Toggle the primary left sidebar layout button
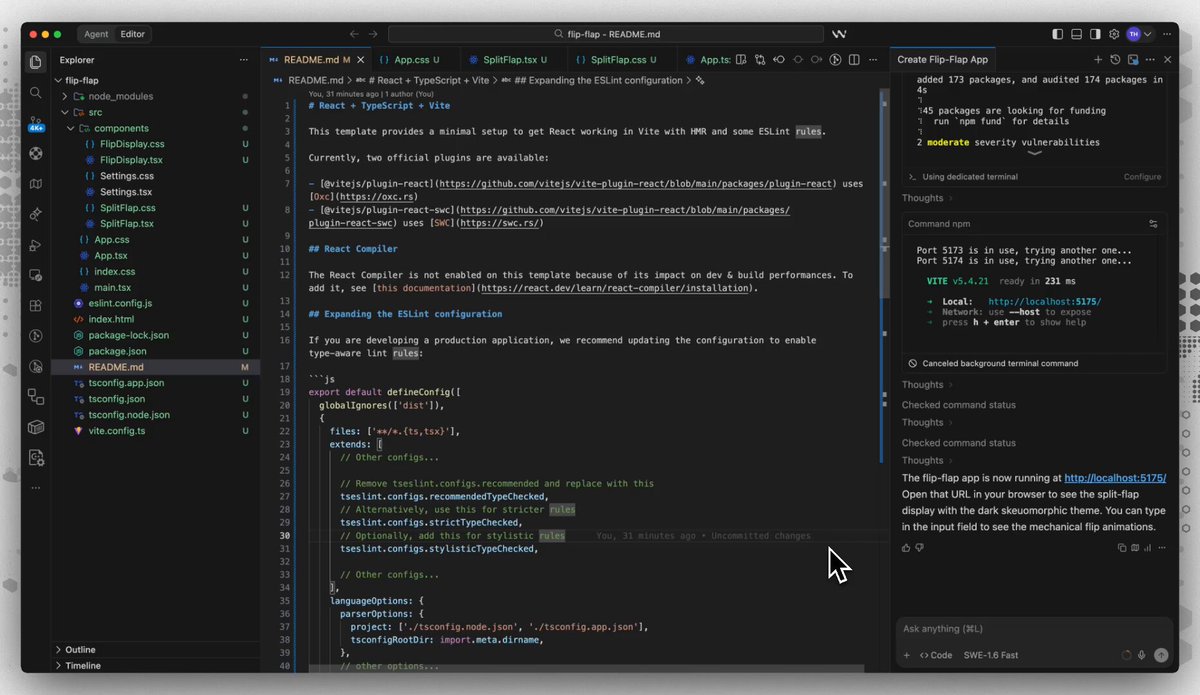This screenshot has height=695, width=1200. tap(1058, 34)
